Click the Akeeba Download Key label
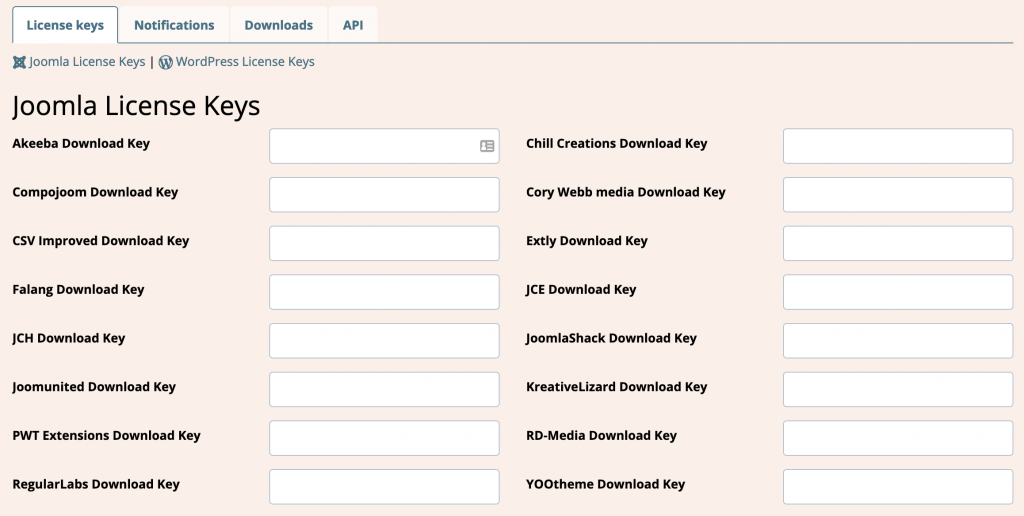Image resolution: width=1024 pixels, height=516 pixels. pos(81,144)
